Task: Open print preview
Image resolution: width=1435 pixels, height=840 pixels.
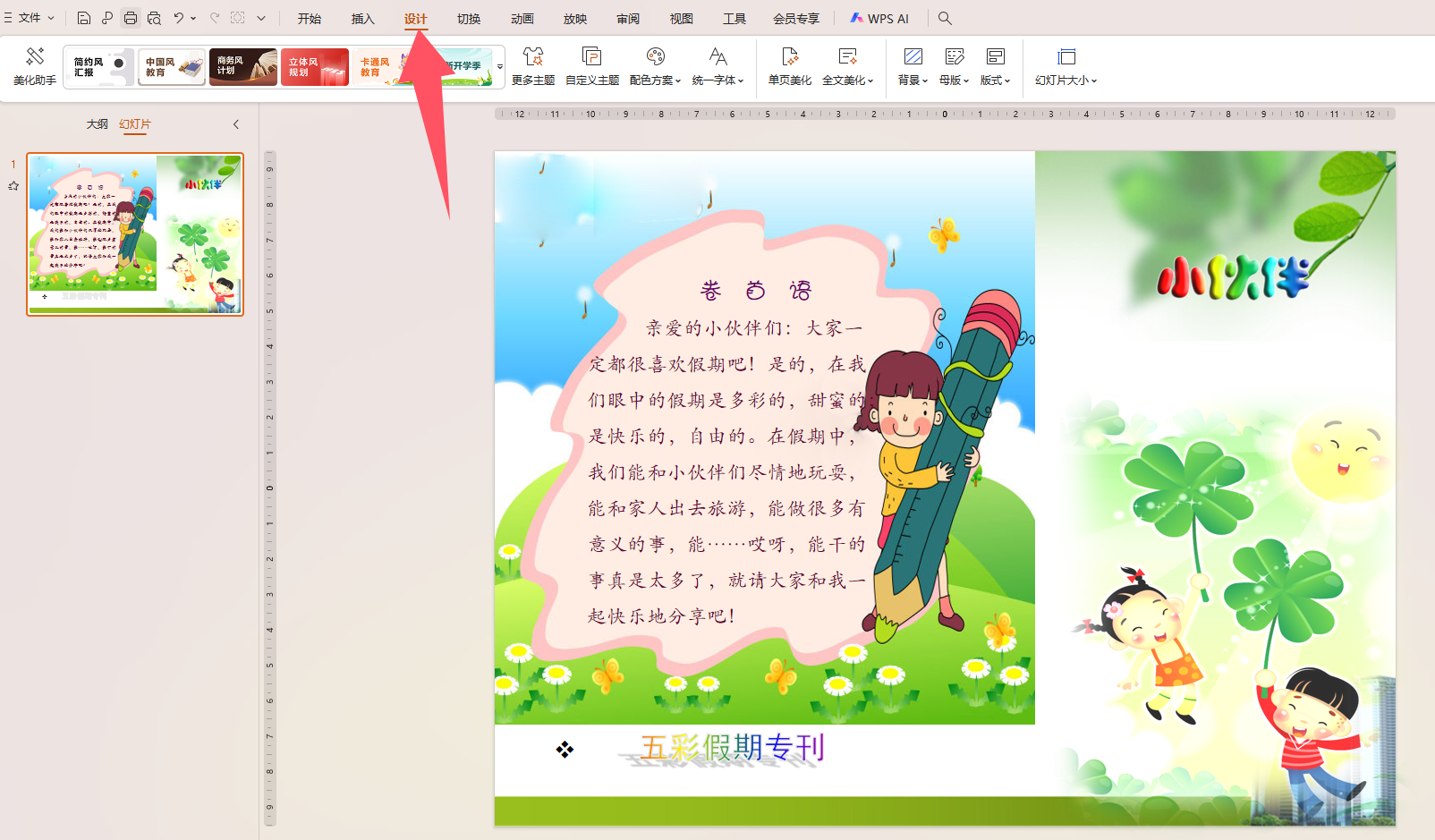Action: point(154,18)
